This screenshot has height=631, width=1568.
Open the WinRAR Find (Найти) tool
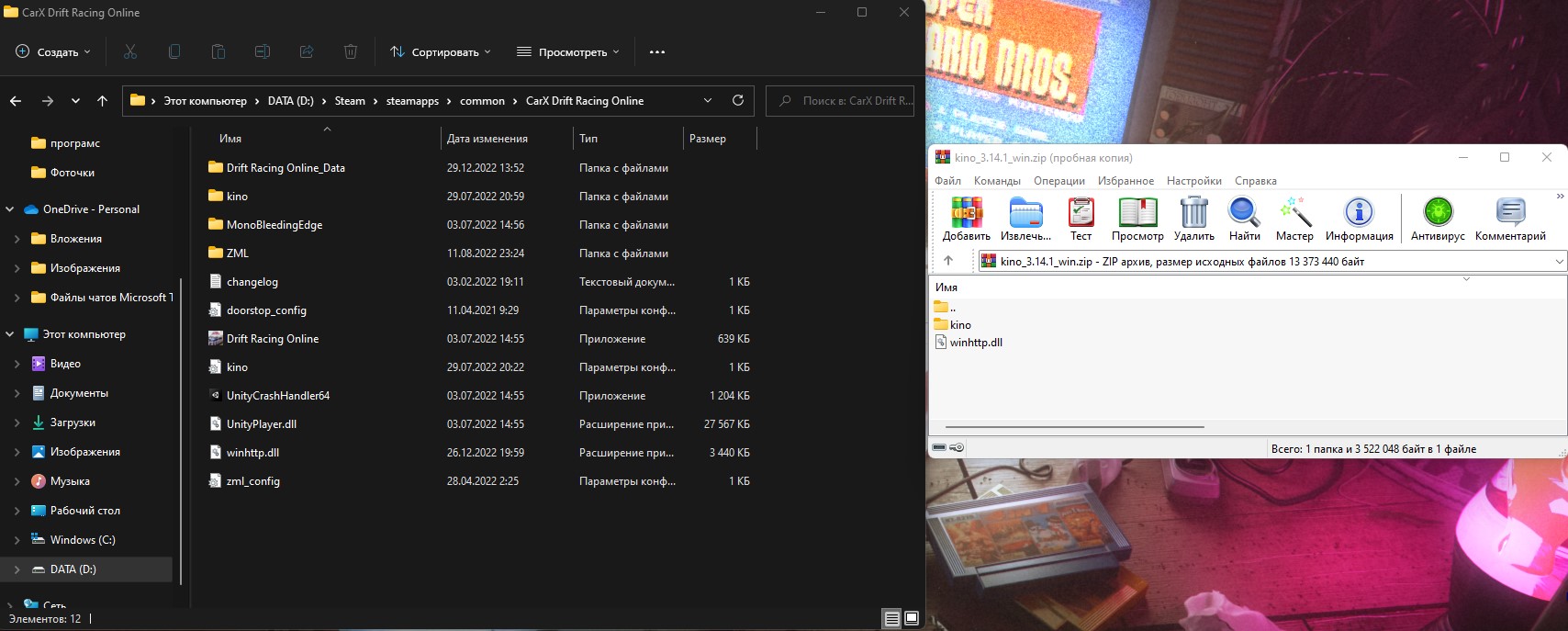point(1244,212)
